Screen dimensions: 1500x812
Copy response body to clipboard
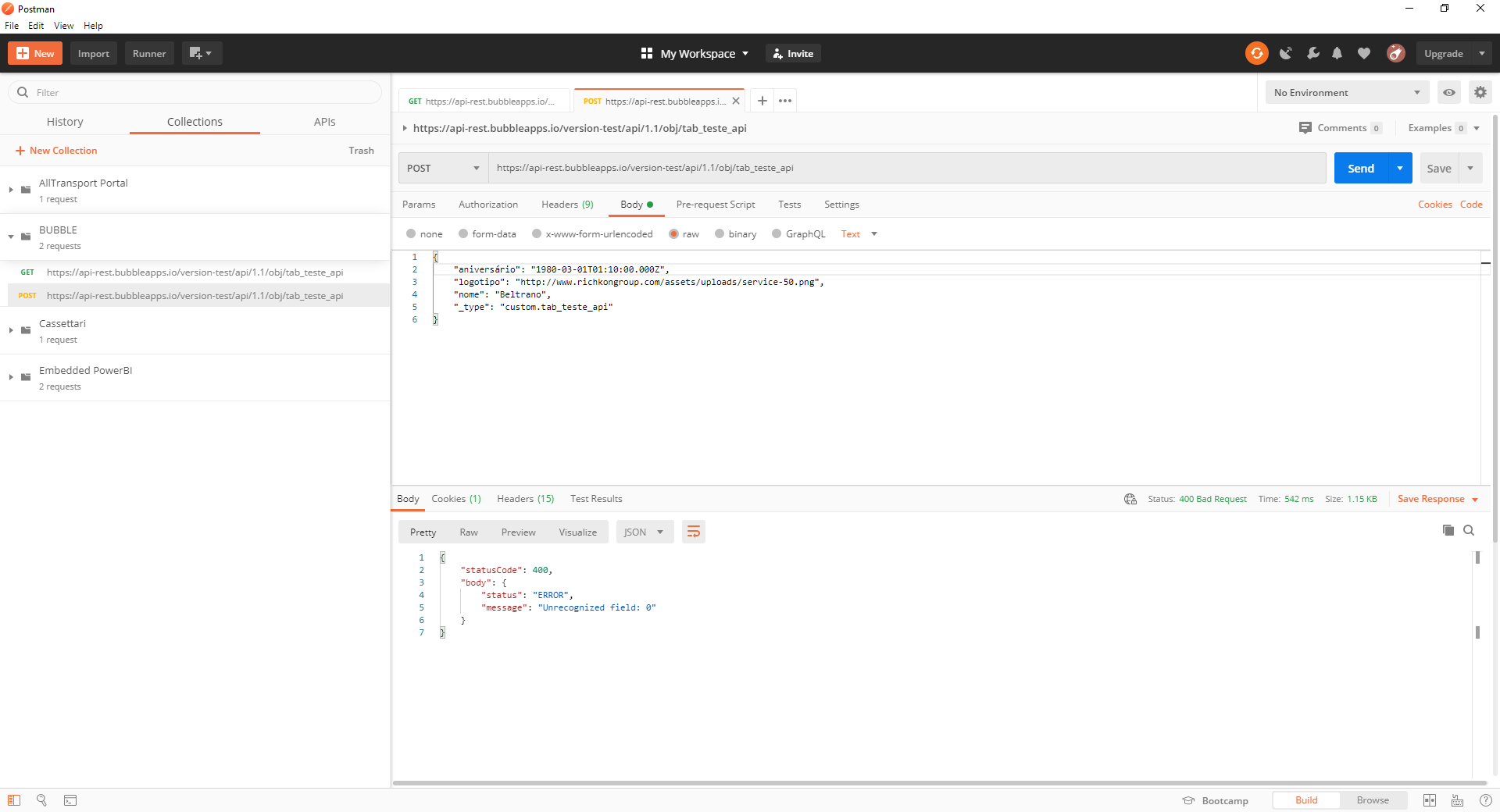point(1448,530)
